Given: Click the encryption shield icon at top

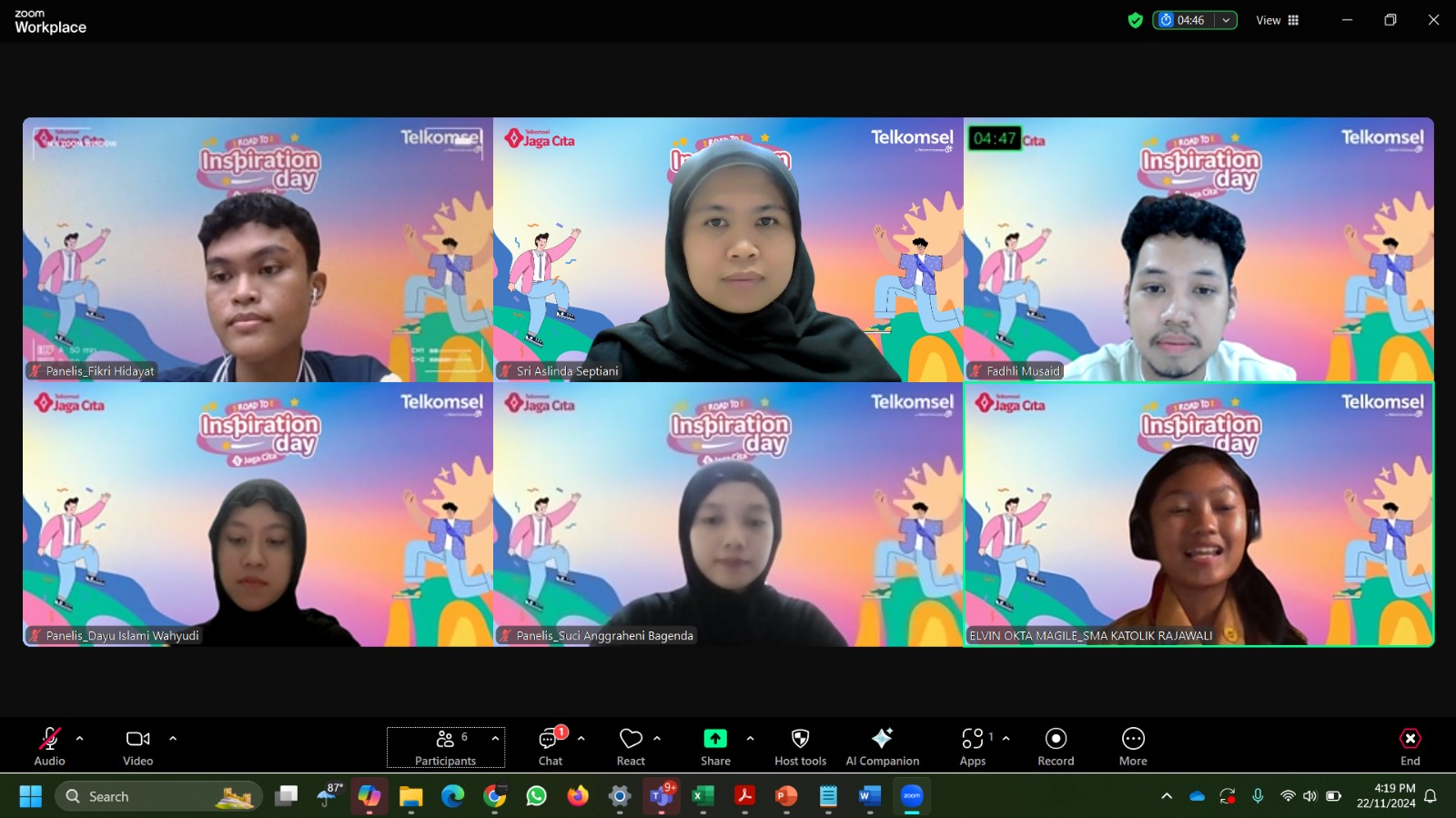Looking at the screenshot, I should coord(1135,20).
